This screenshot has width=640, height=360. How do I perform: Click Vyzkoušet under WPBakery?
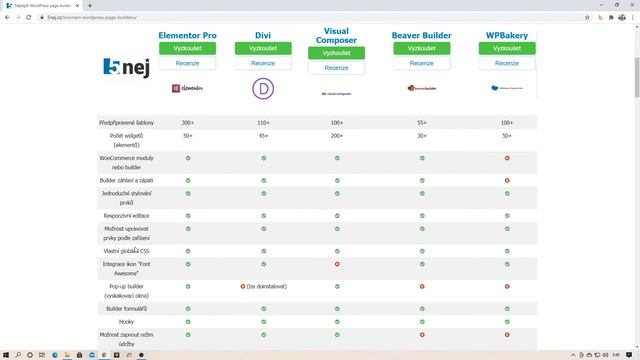pos(507,48)
